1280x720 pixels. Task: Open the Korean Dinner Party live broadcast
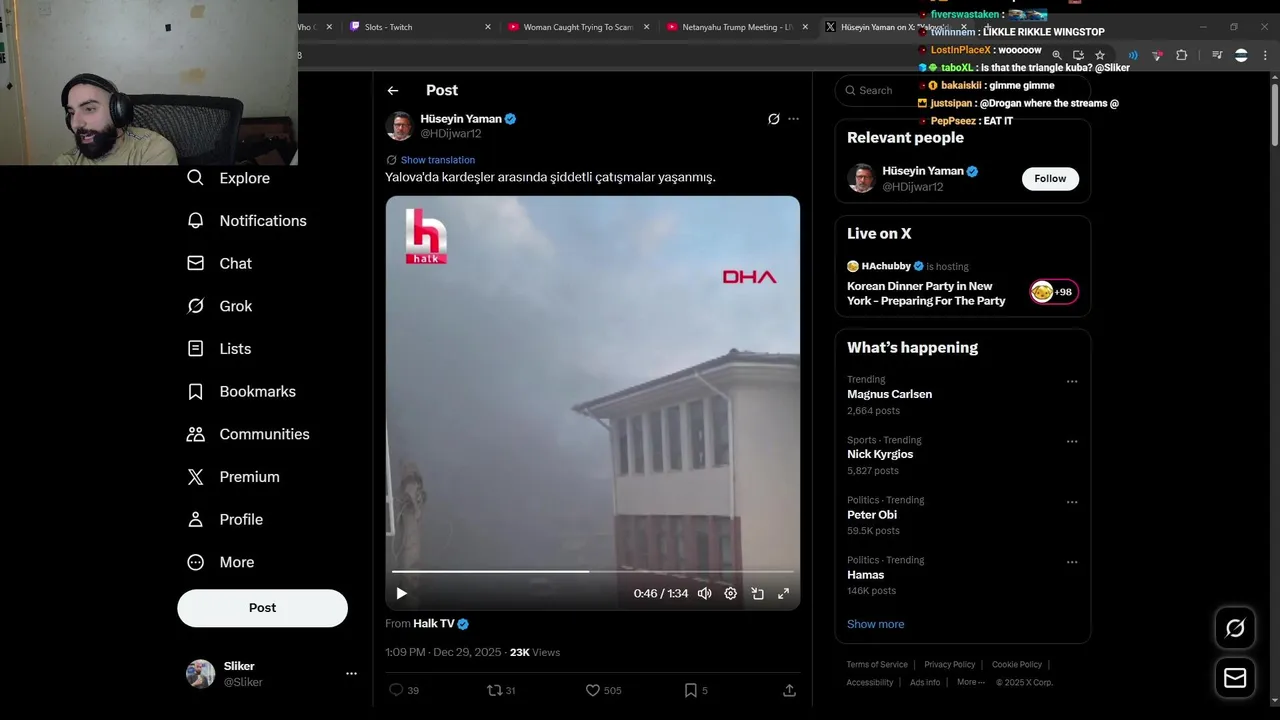tap(926, 293)
